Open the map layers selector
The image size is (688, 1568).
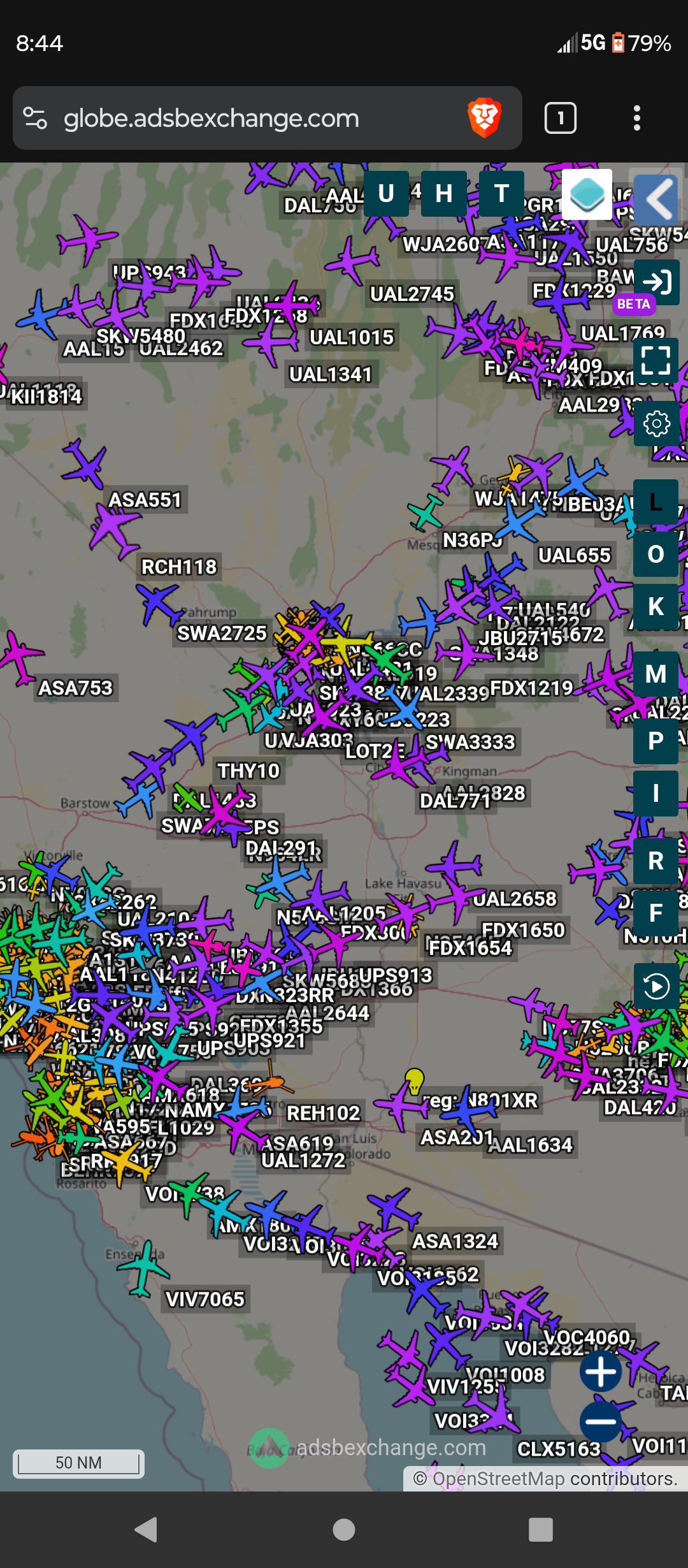587,194
